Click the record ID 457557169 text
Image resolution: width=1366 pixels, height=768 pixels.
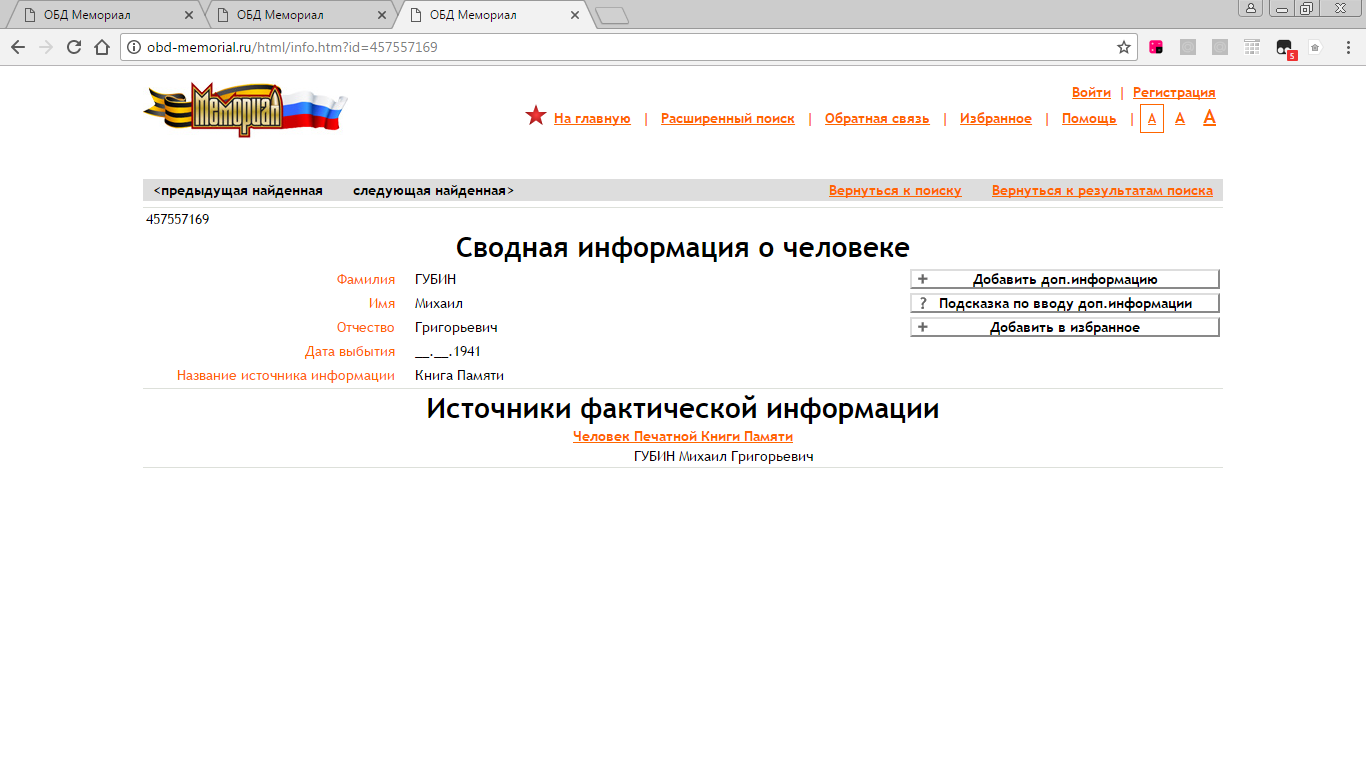[177, 219]
